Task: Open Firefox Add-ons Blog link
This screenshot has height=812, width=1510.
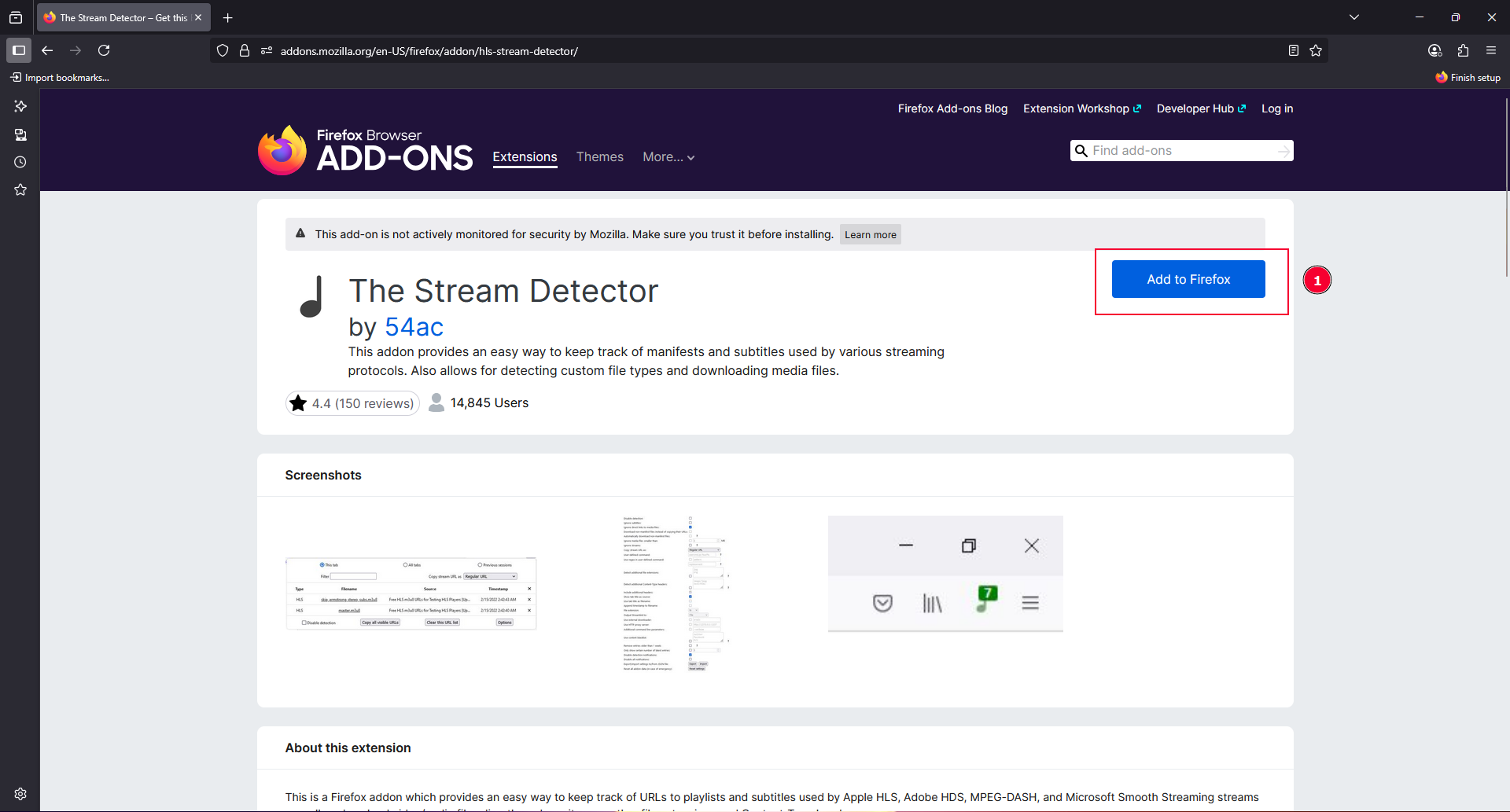Action: coord(952,108)
